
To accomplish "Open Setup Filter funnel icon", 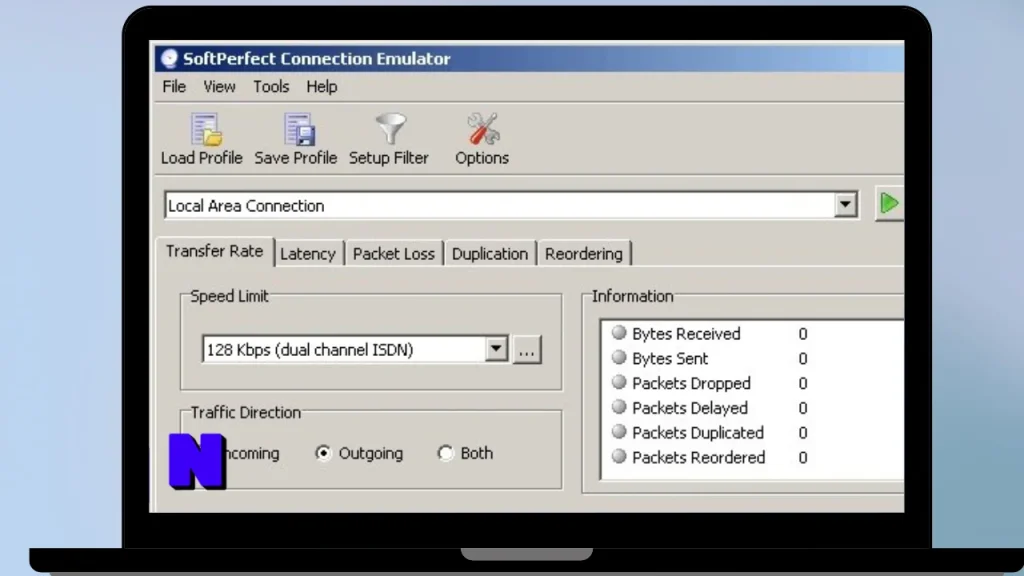I will 391,129.
